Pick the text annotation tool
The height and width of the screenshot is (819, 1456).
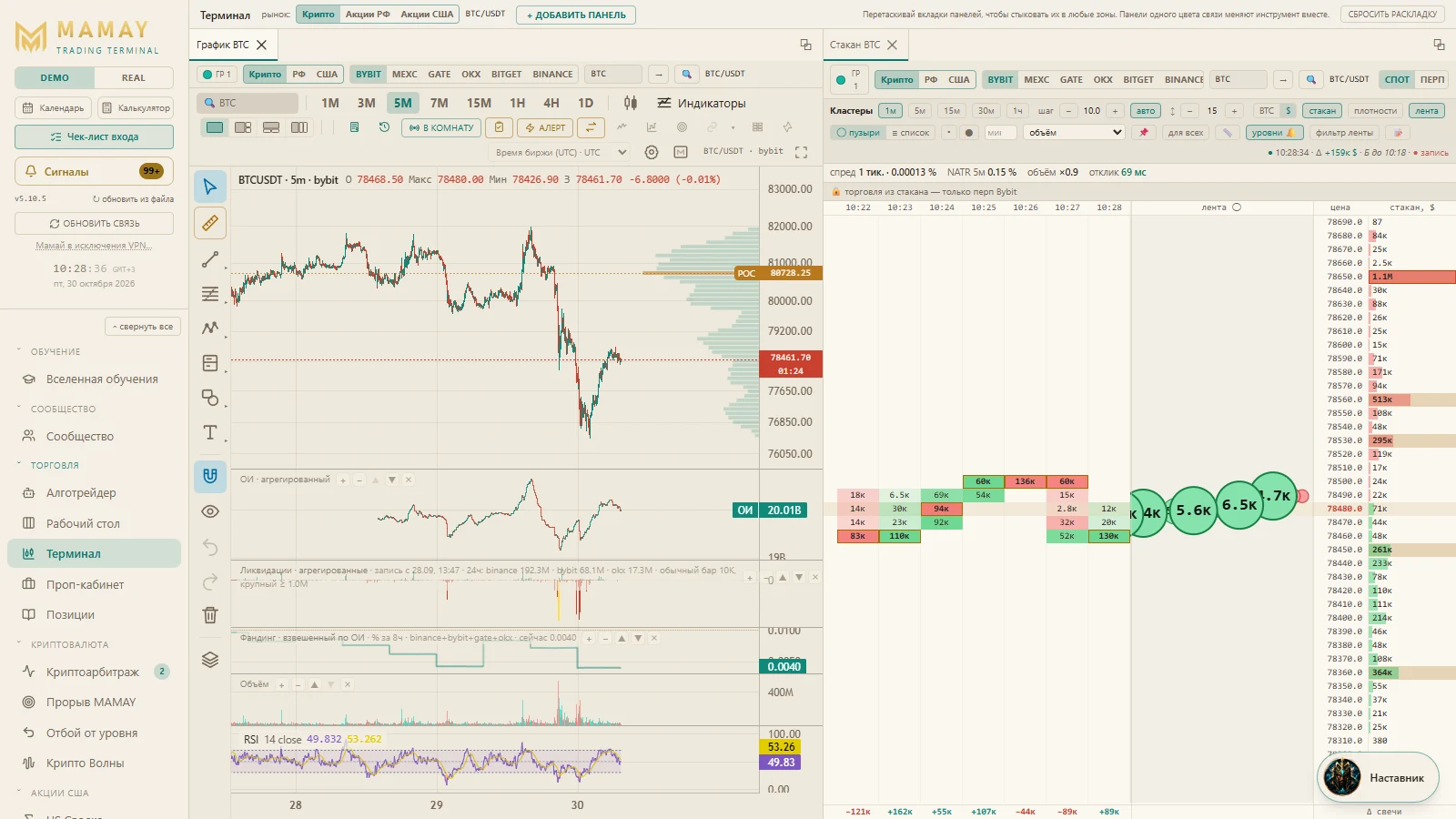[x=210, y=432]
